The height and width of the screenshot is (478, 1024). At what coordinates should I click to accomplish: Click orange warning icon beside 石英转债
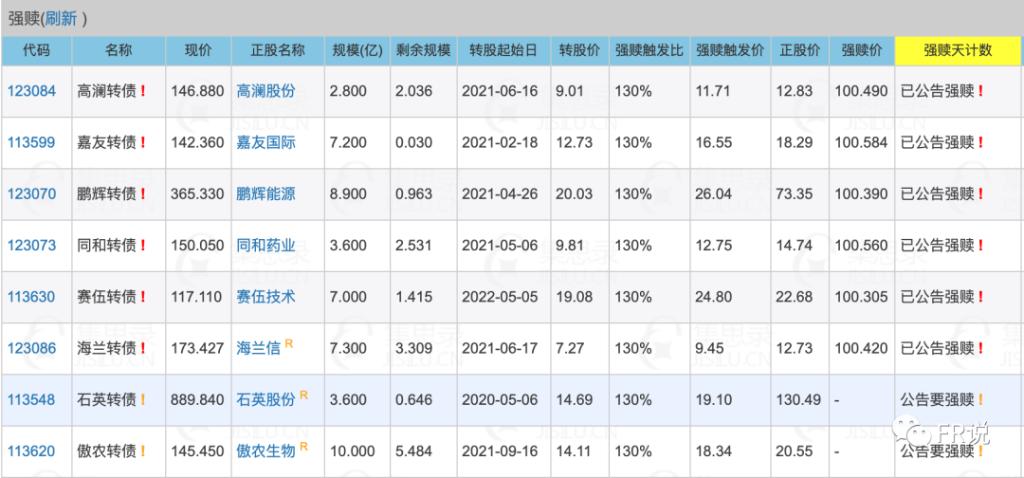(143, 400)
